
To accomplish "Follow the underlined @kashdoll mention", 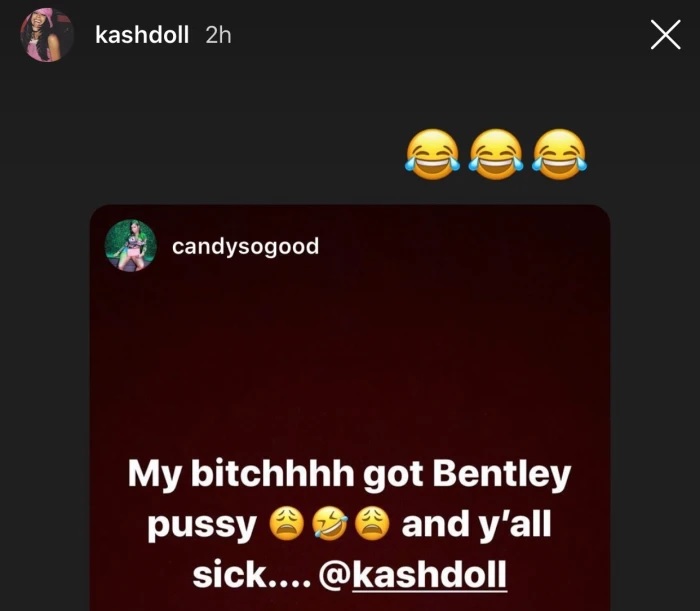I will 413,575.
